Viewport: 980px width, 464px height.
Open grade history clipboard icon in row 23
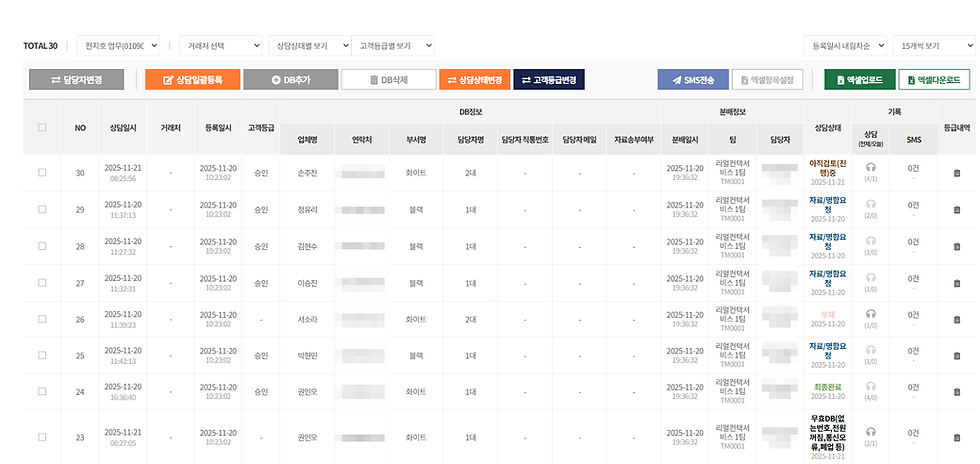(957, 438)
